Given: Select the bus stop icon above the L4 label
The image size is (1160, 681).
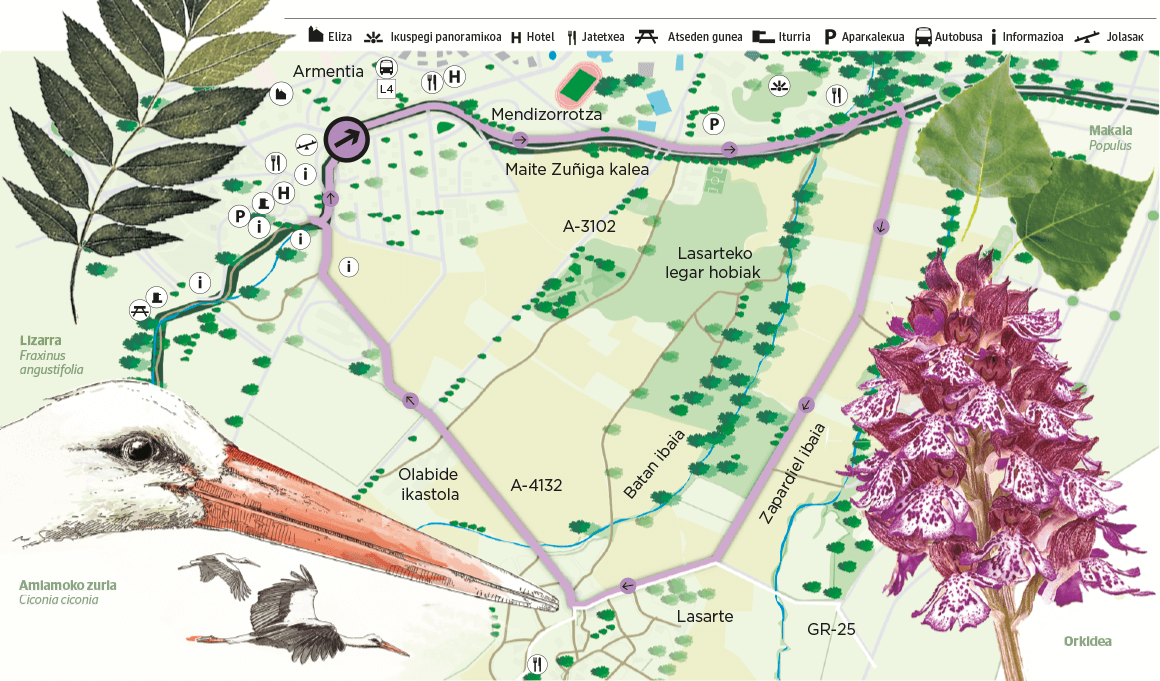Looking at the screenshot, I should pyautogui.click(x=386, y=69).
